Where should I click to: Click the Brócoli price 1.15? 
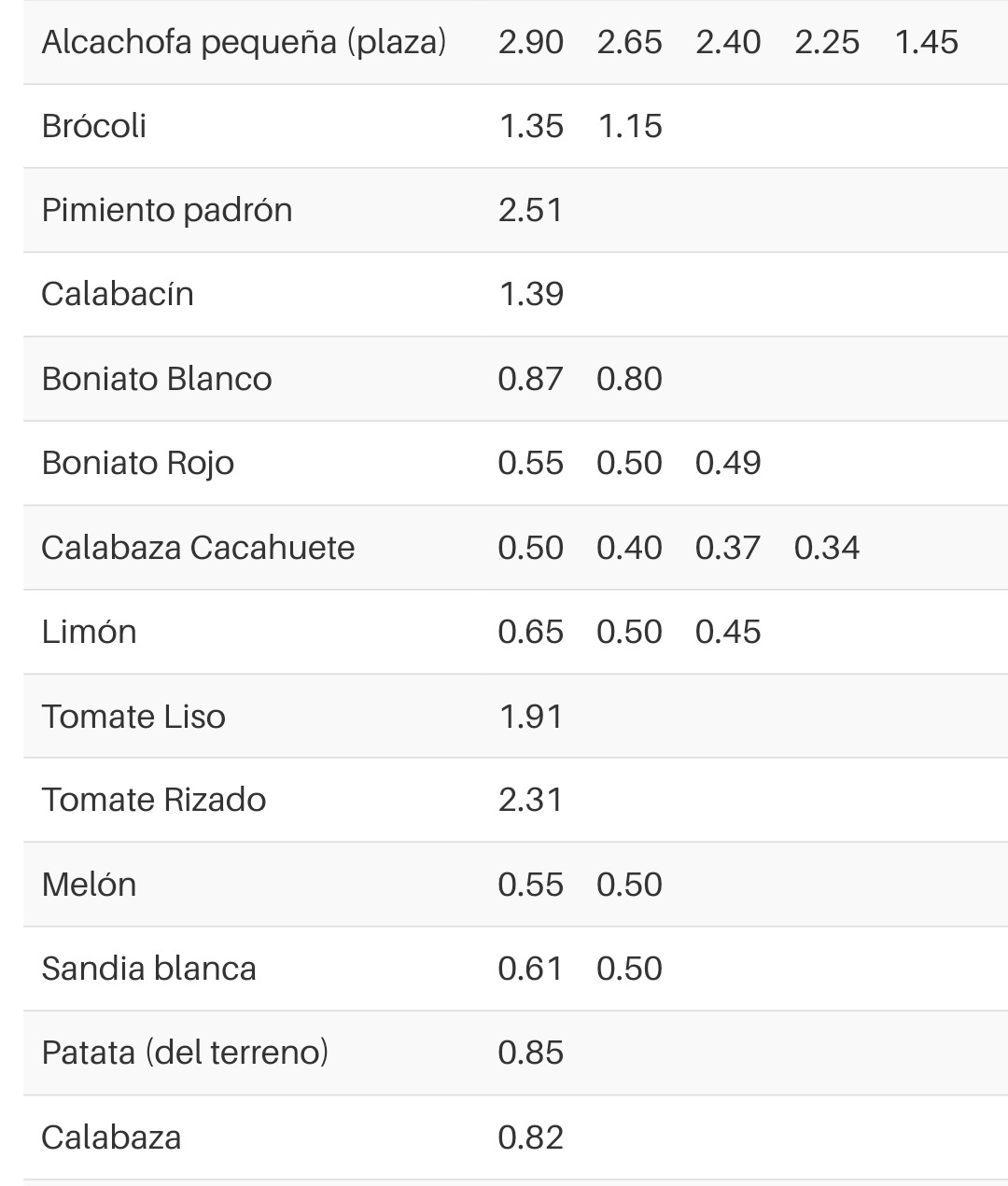pos(630,126)
